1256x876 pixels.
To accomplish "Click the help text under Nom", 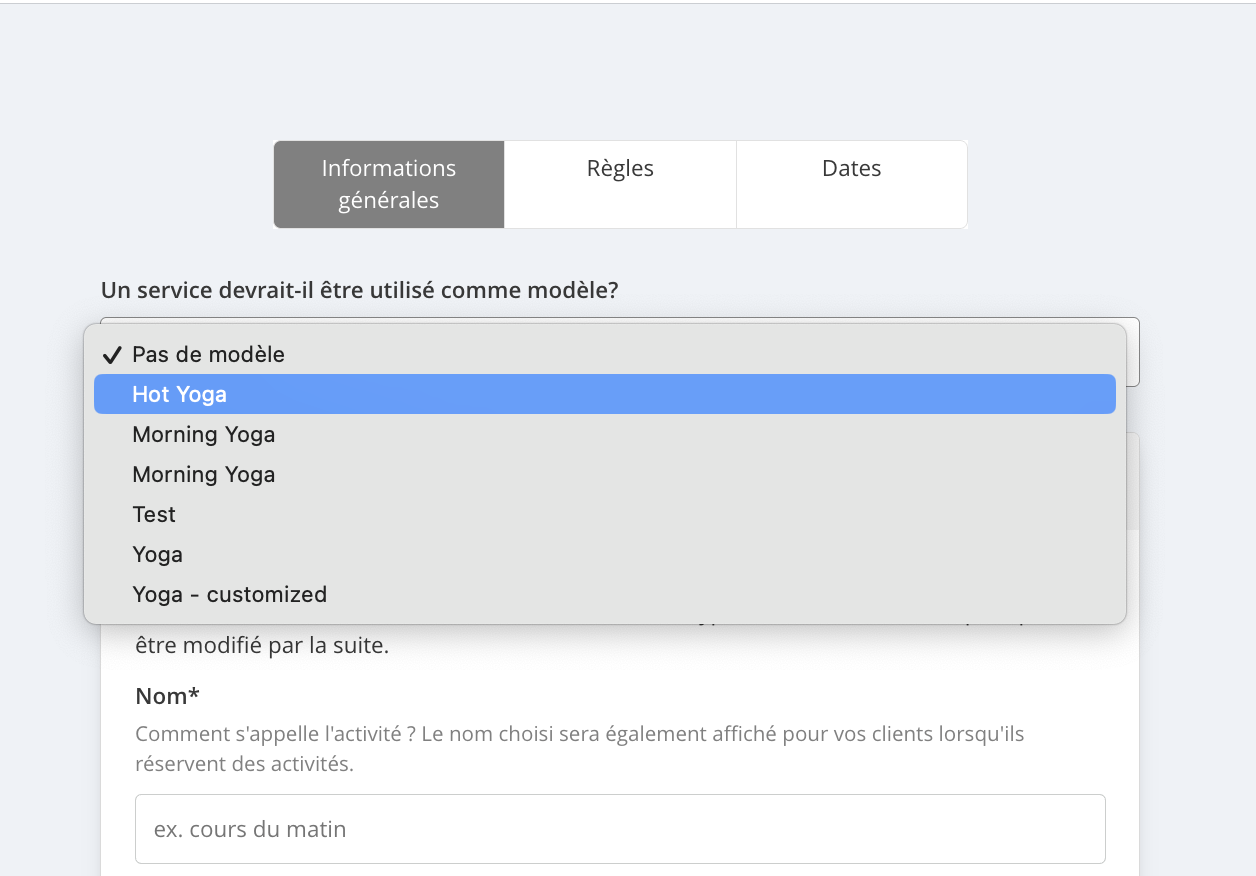I will [580, 749].
